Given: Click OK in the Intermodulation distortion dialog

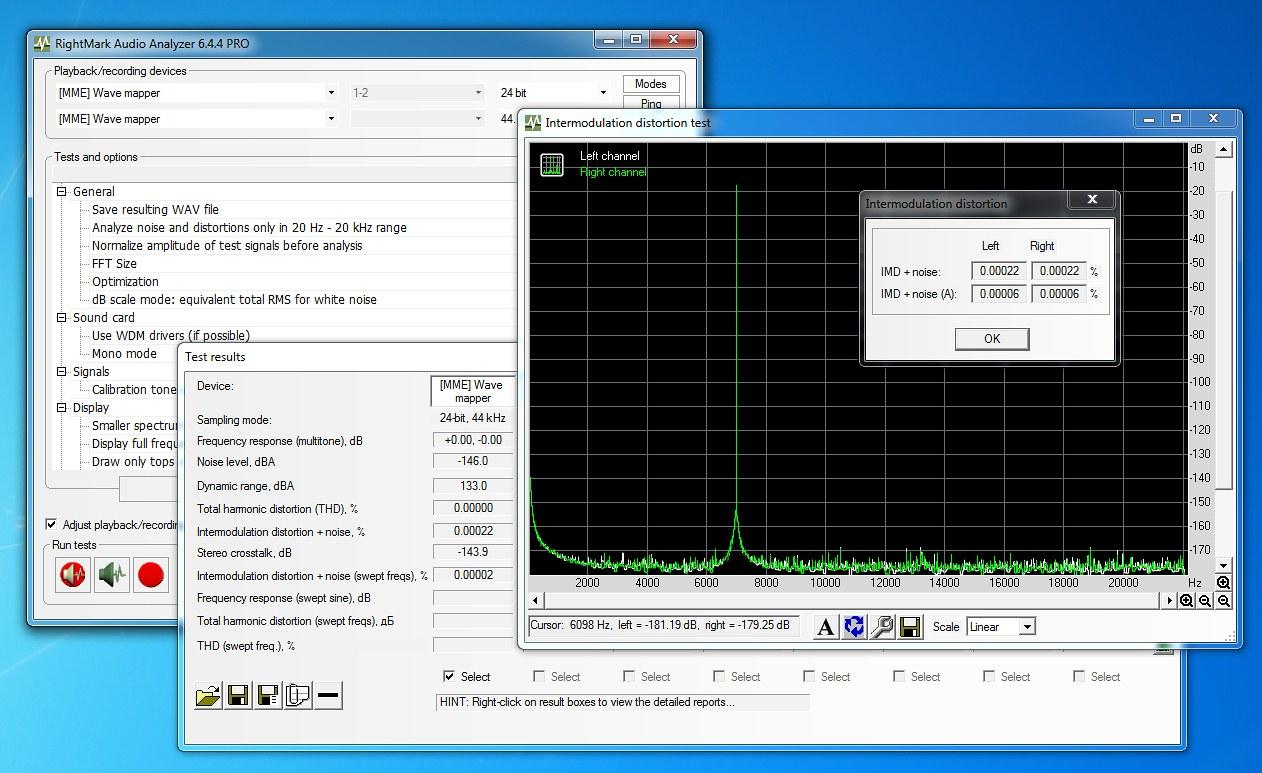Looking at the screenshot, I should click(x=991, y=339).
